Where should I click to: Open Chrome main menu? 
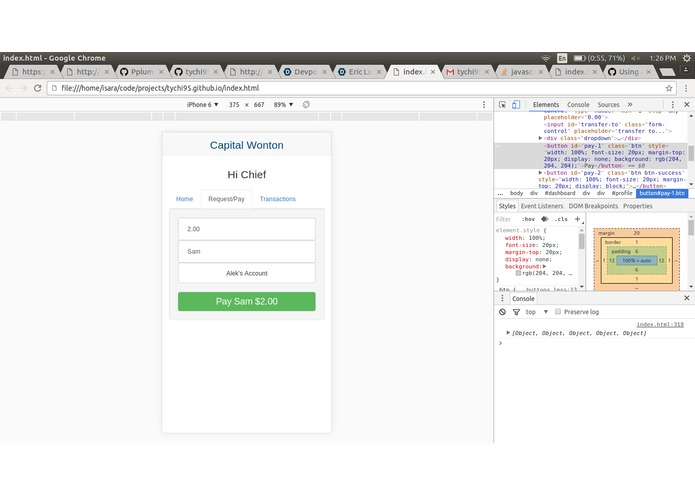click(686, 88)
